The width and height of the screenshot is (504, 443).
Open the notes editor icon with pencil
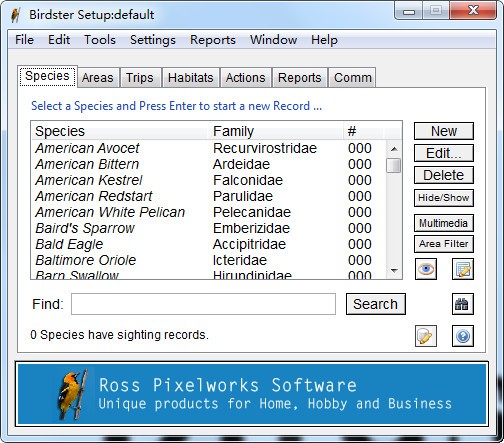pos(463,269)
